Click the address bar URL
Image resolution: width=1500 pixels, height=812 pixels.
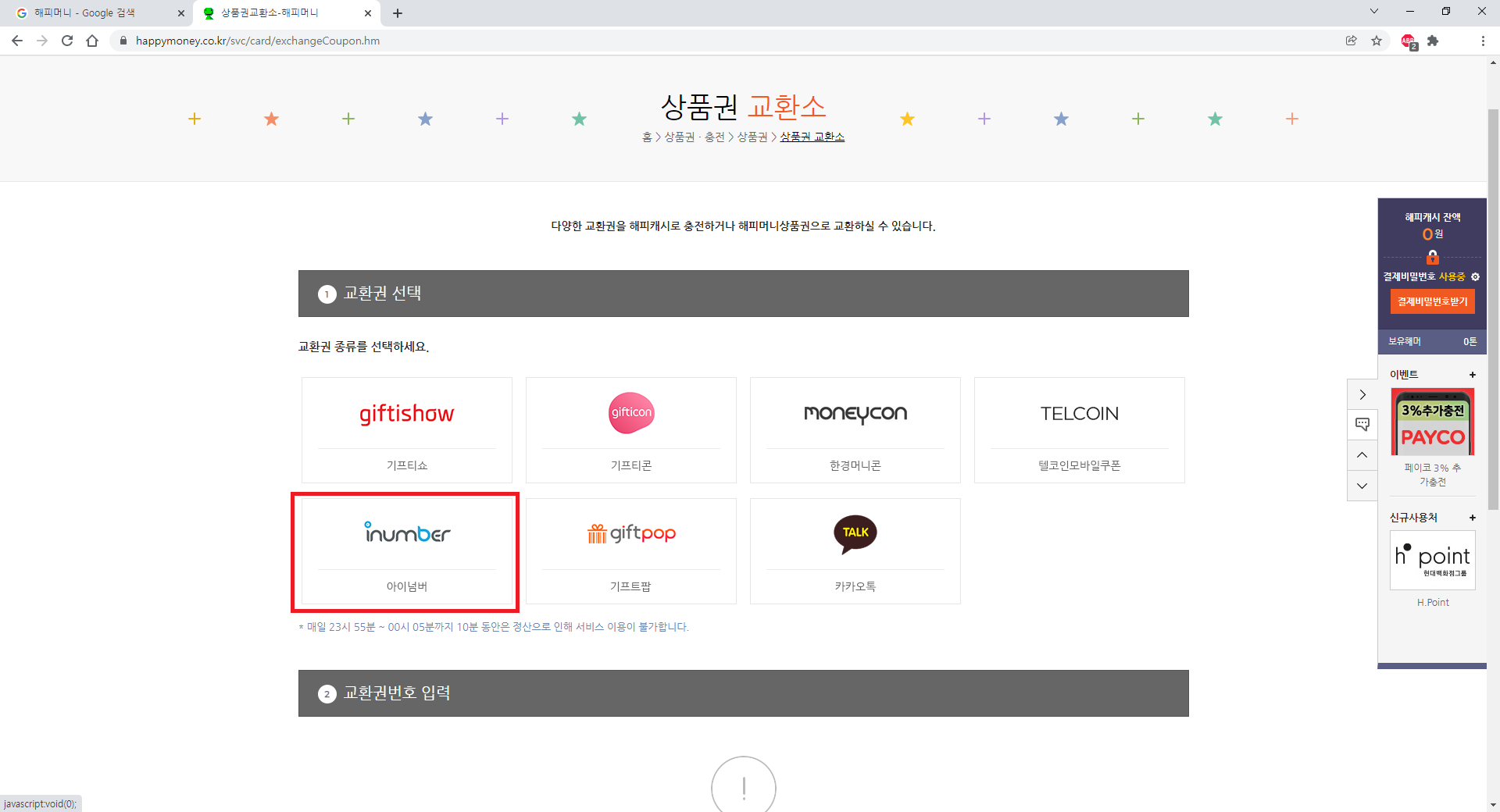(258, 41)
